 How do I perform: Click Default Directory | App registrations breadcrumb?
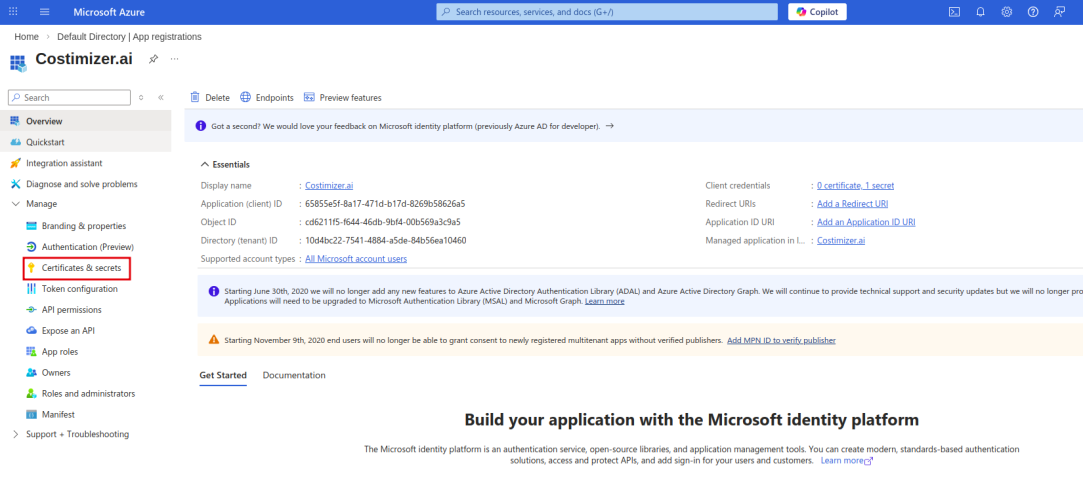tap(130, 37)
